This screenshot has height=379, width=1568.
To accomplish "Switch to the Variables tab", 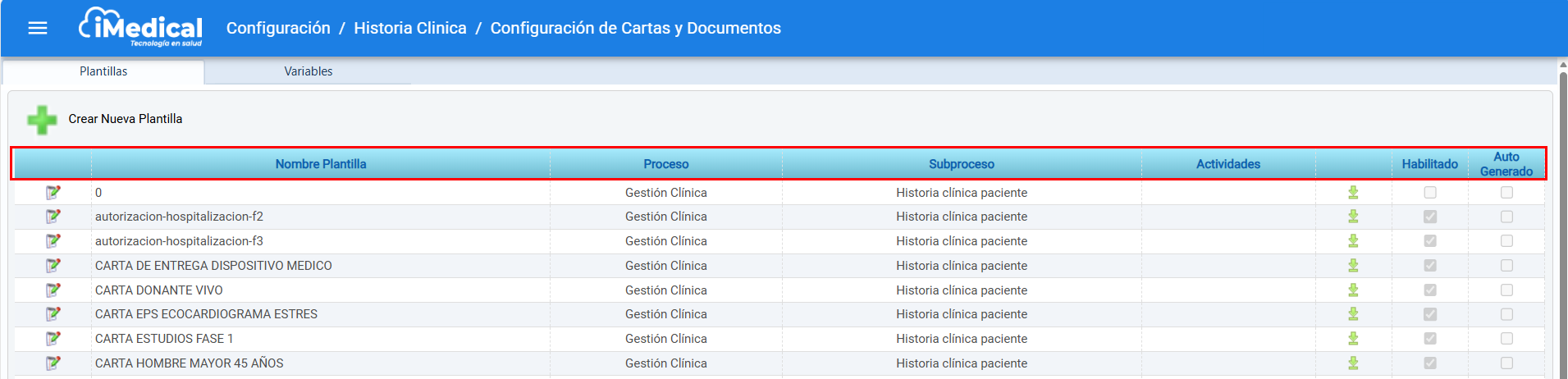I will tap(309, 71).
